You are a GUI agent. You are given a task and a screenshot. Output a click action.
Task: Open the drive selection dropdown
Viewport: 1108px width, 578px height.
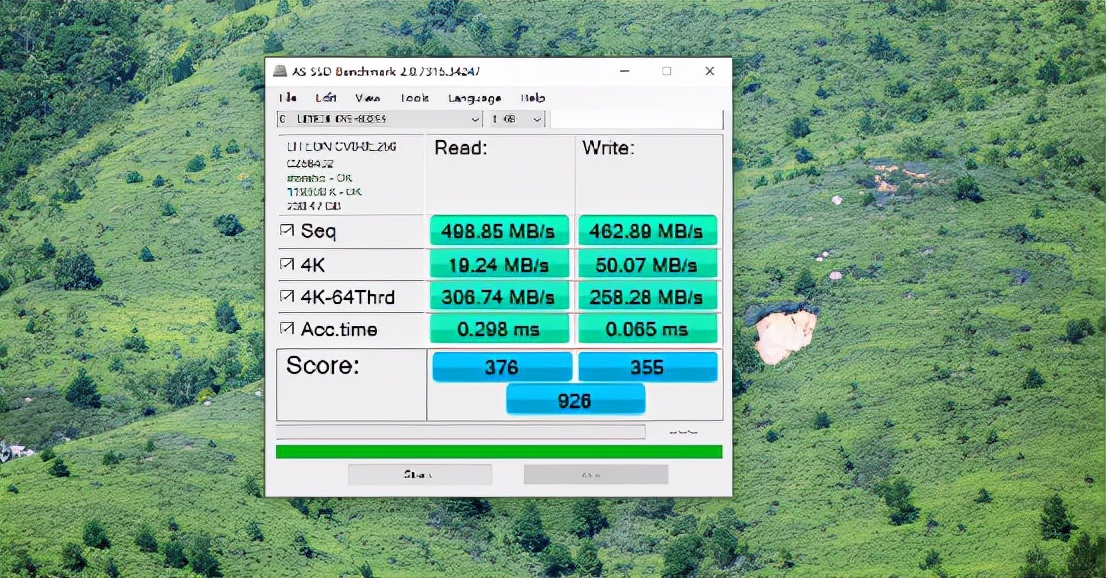[477, 119]
